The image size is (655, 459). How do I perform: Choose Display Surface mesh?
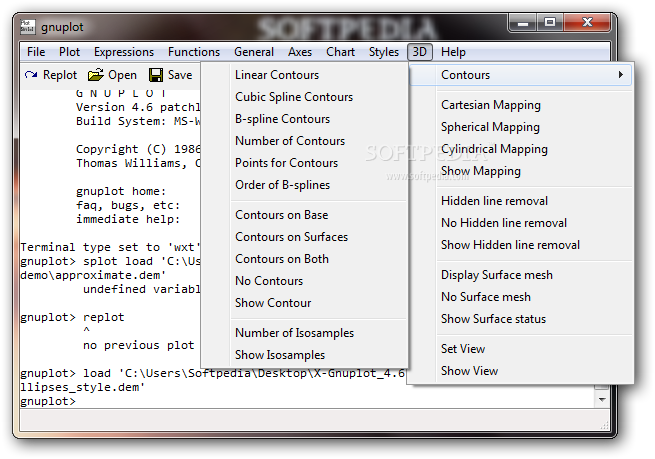click(520, 275)
